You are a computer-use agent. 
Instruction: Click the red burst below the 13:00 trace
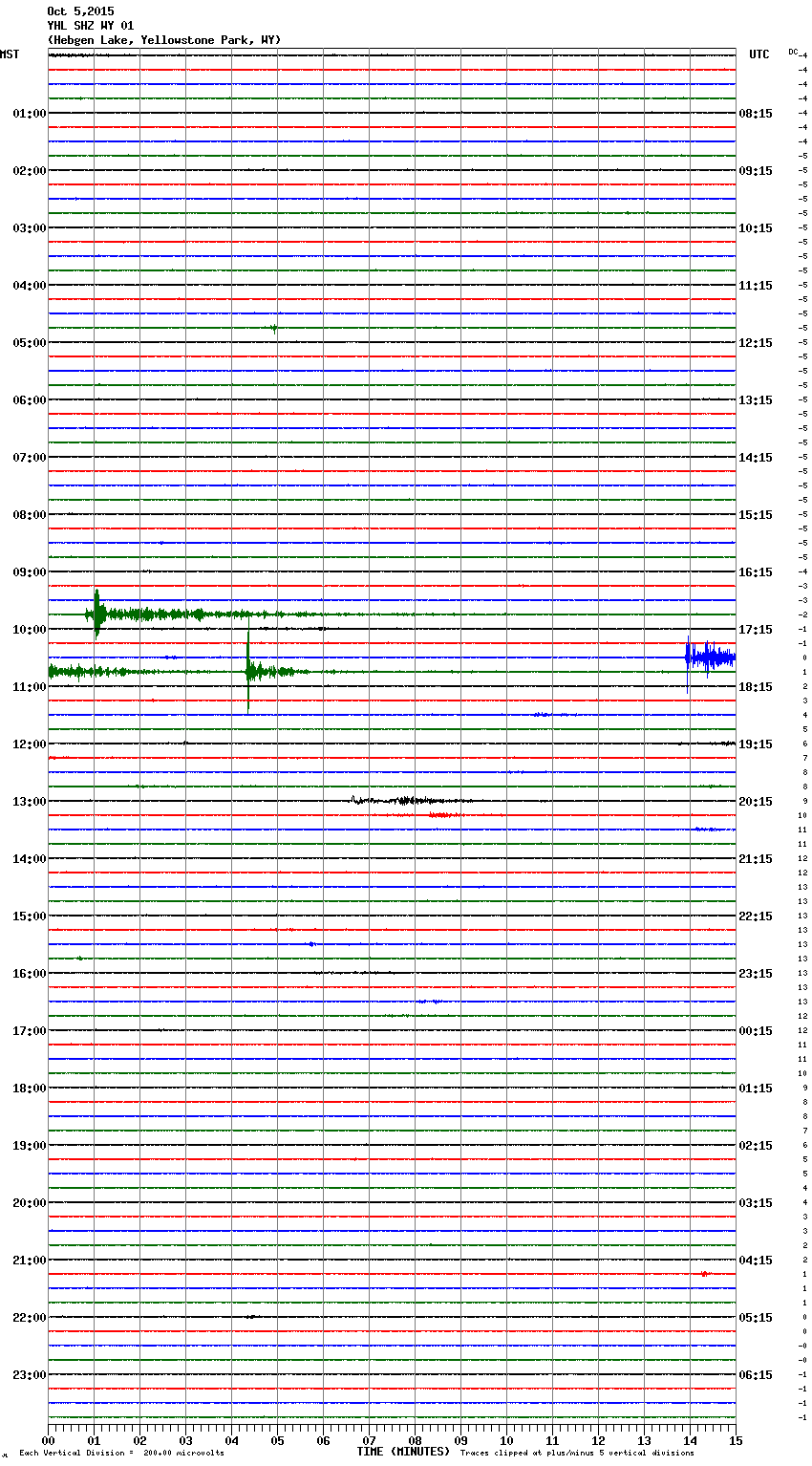tap(443, 815)
